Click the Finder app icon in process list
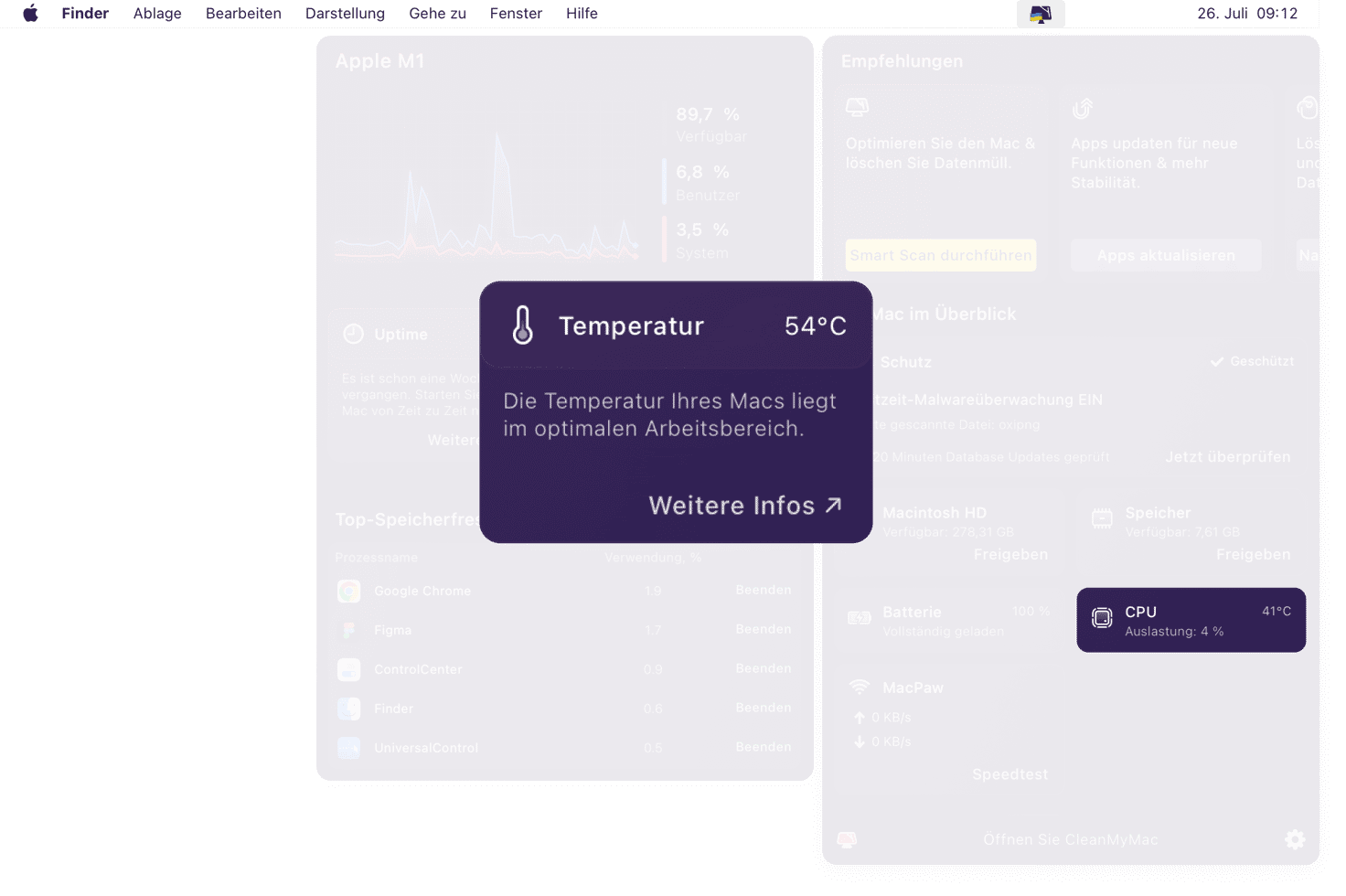This screenshot has height=896, width=1346. 348,709
